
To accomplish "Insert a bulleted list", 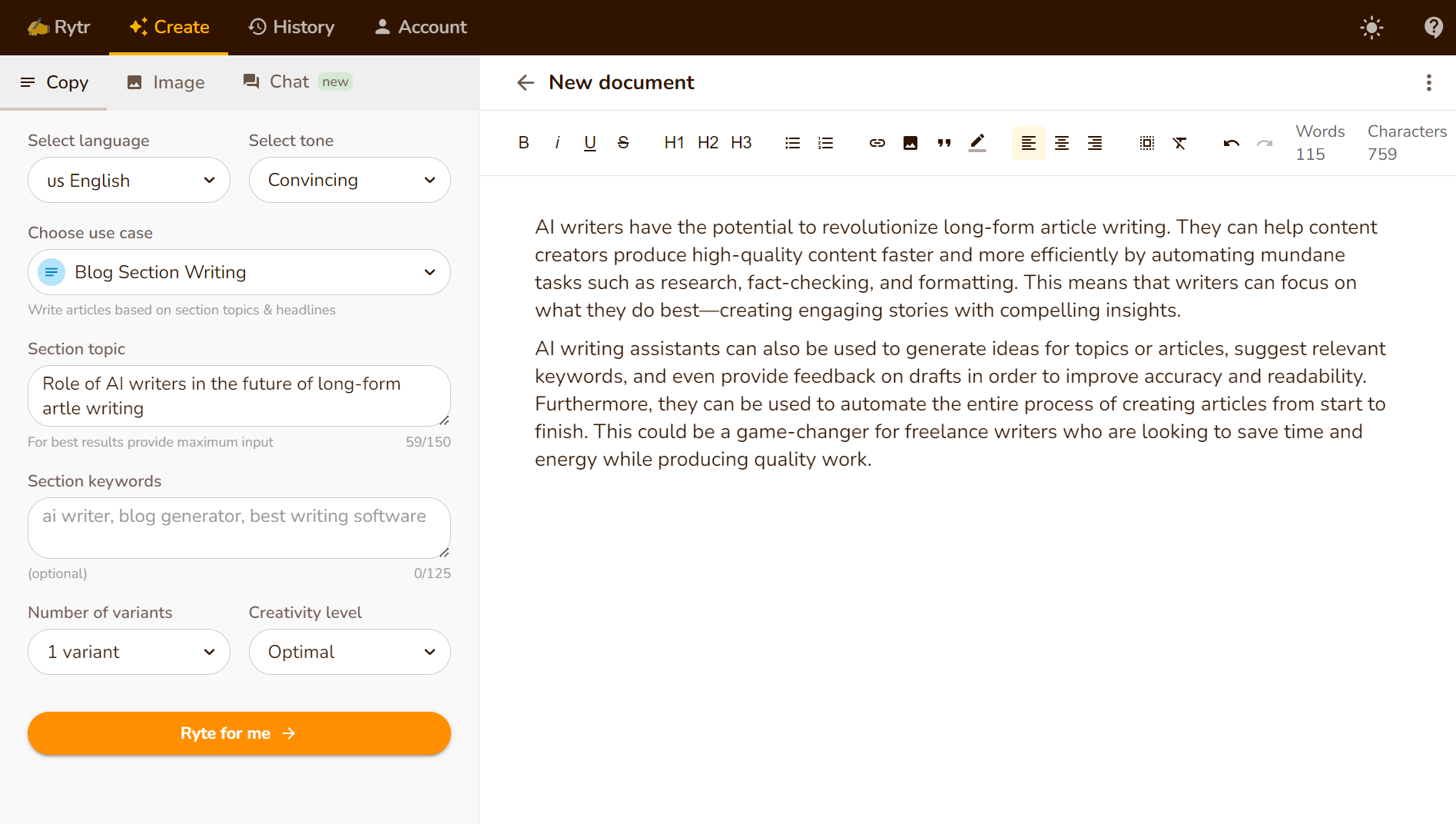I will (792, 143).
